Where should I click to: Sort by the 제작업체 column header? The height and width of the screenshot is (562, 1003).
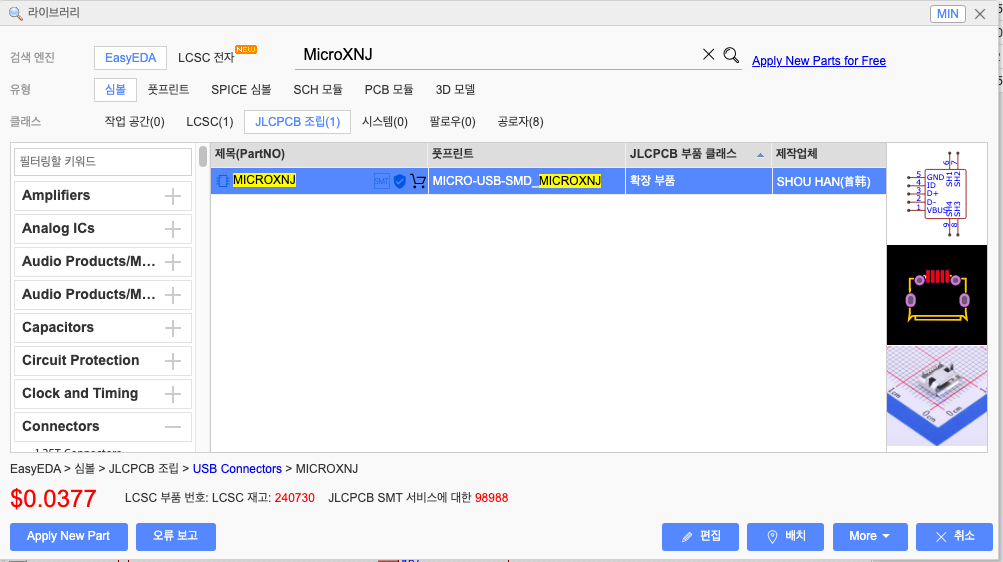pyautogui.click(x=829, y=154)
